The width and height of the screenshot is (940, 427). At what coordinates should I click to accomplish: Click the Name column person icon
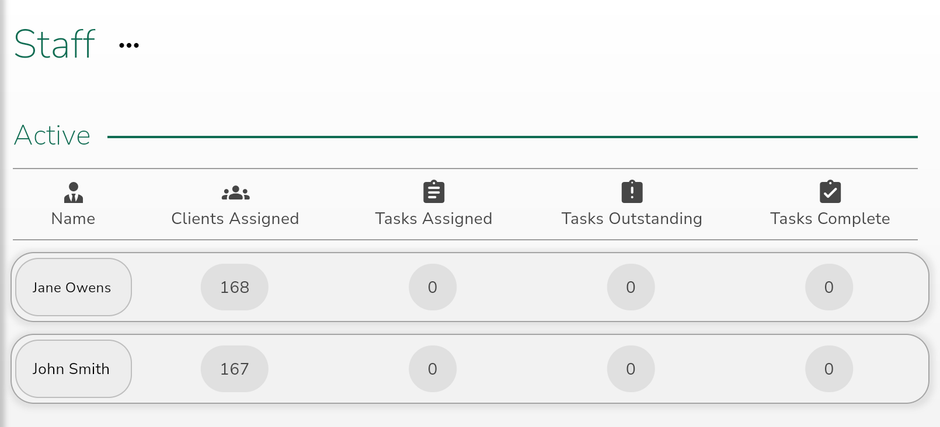pos(73,193)
